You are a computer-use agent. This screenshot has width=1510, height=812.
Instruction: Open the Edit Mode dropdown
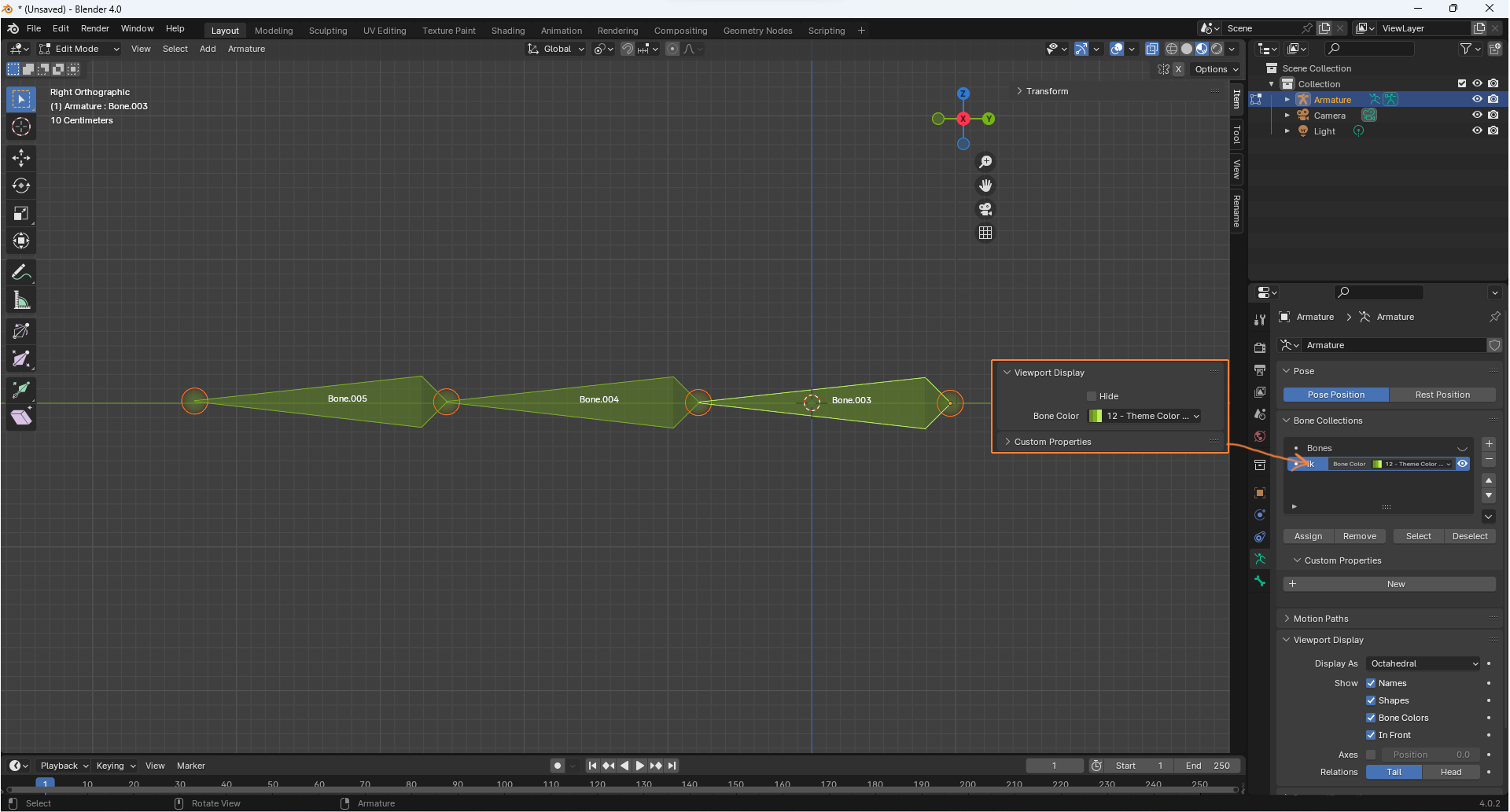pyautogui.click(x=79, y=49)
